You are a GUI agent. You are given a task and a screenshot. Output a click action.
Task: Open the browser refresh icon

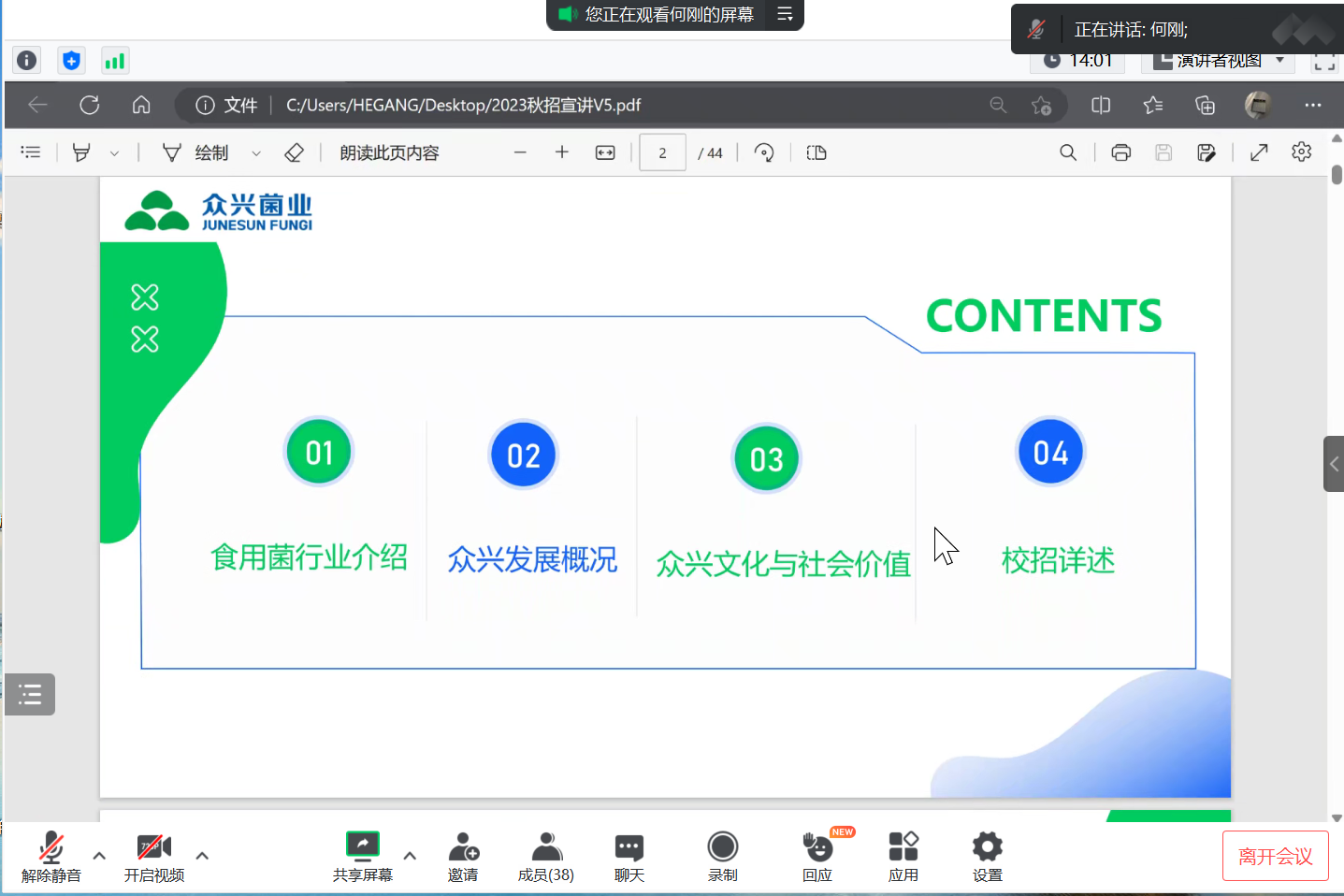pyautogui.click(x=90, y=105)
